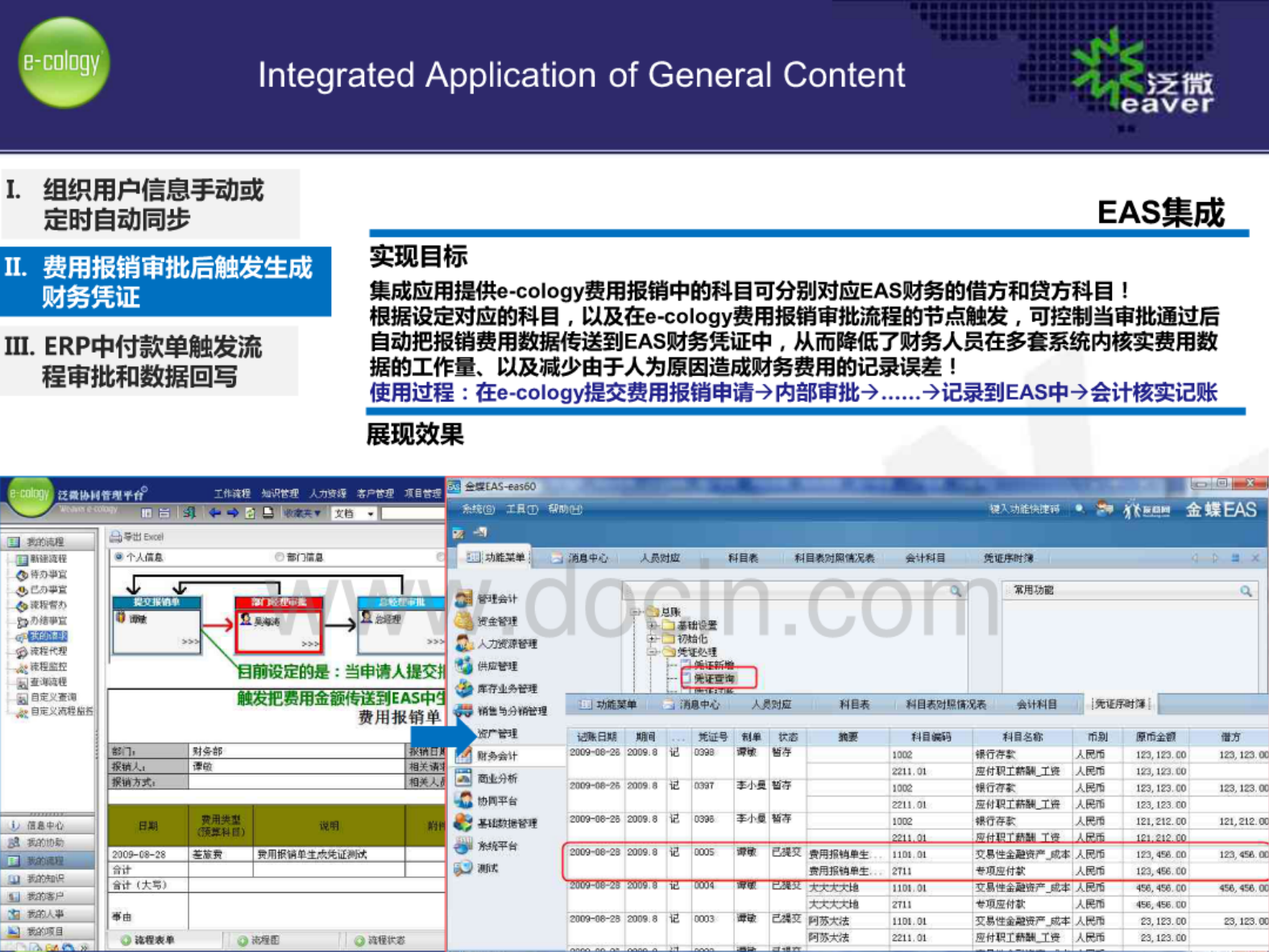Expand the 部门经理审批 node details arrows
Viewport: 1269px width, 952px height.
click(310, 644)
